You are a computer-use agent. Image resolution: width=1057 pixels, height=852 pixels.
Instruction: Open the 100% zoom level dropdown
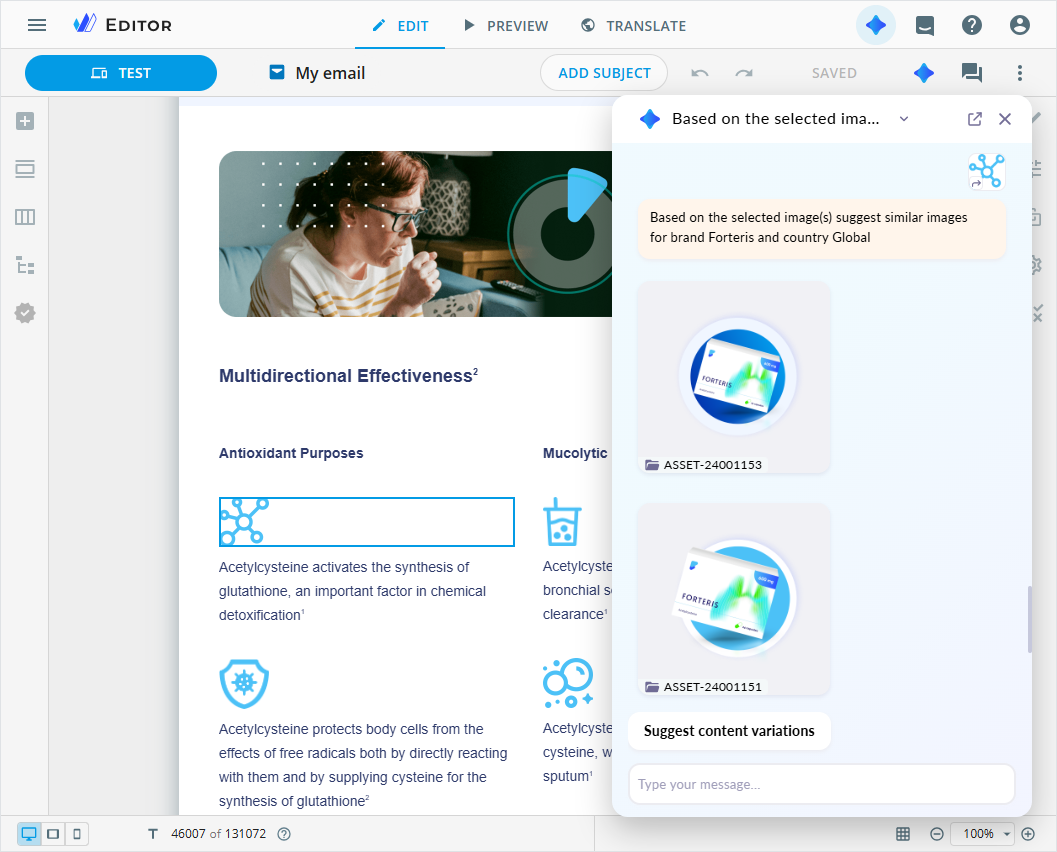985,834
